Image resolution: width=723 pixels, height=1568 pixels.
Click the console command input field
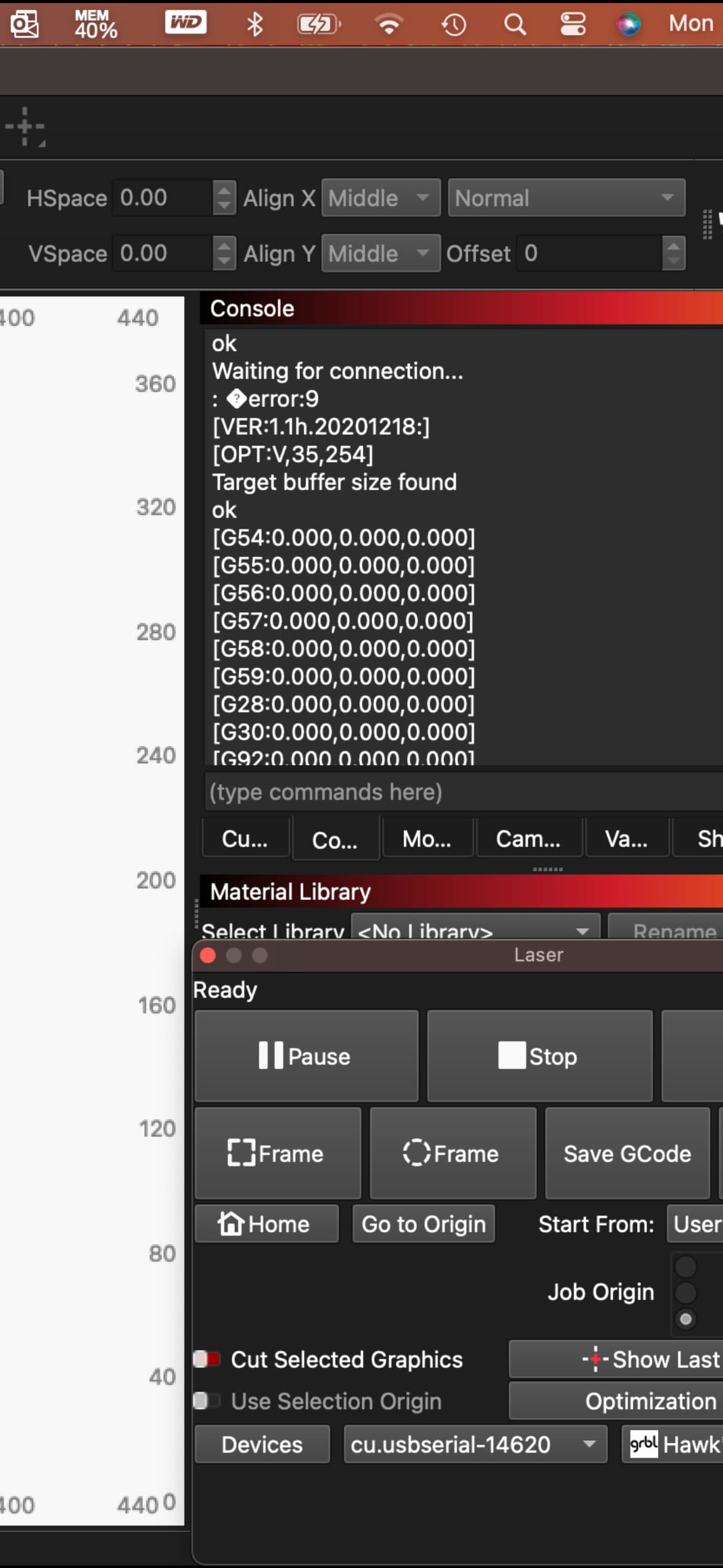(463, 792)
